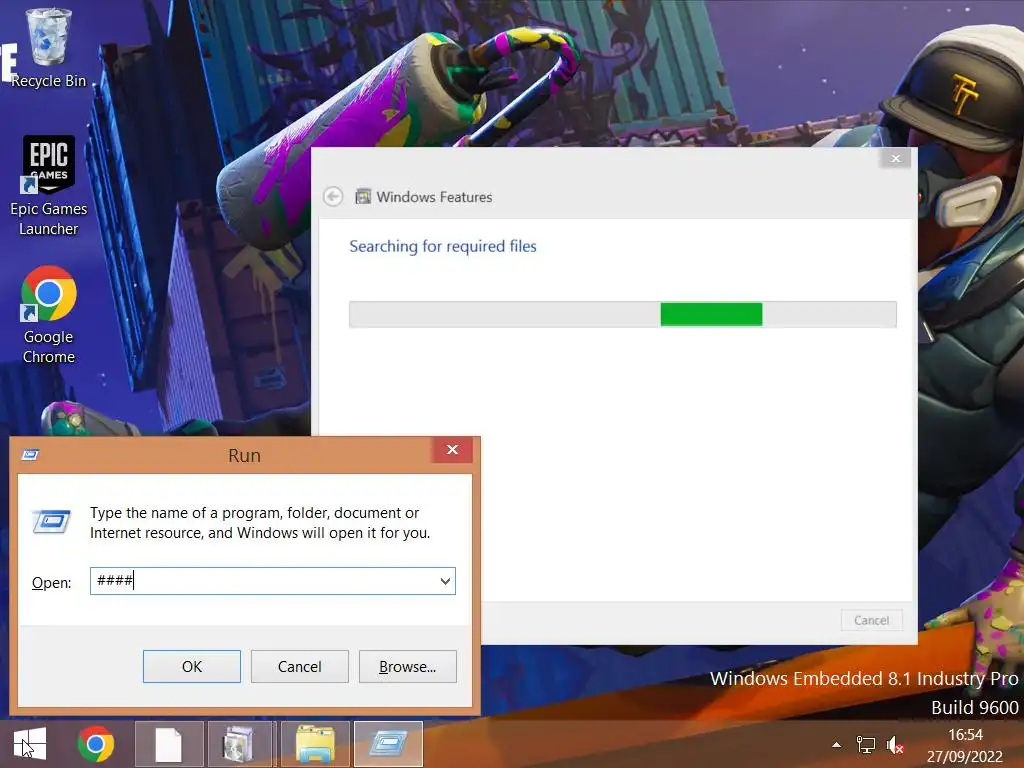Show hidden system tray icons

coord(837,744)
